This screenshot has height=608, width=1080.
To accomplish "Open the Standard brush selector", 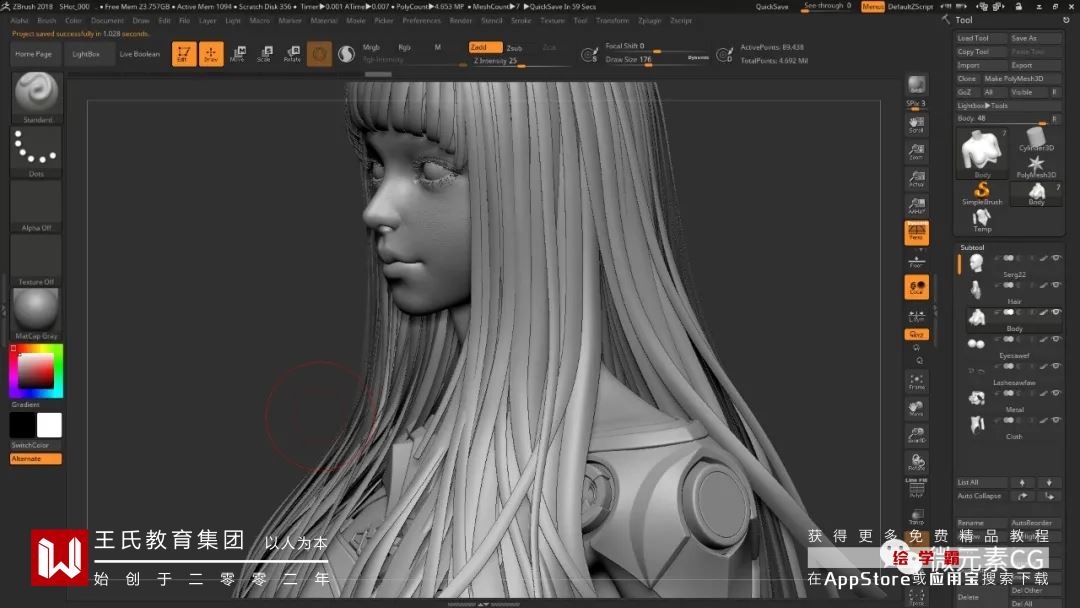I will pyautogui.click(x=37, y=97).
